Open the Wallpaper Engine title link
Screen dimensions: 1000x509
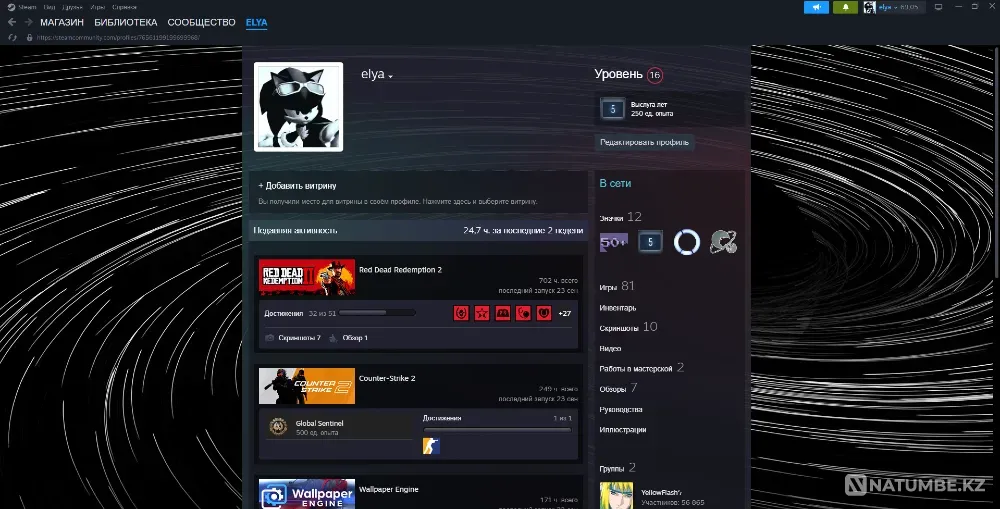(x=388, y=489)
